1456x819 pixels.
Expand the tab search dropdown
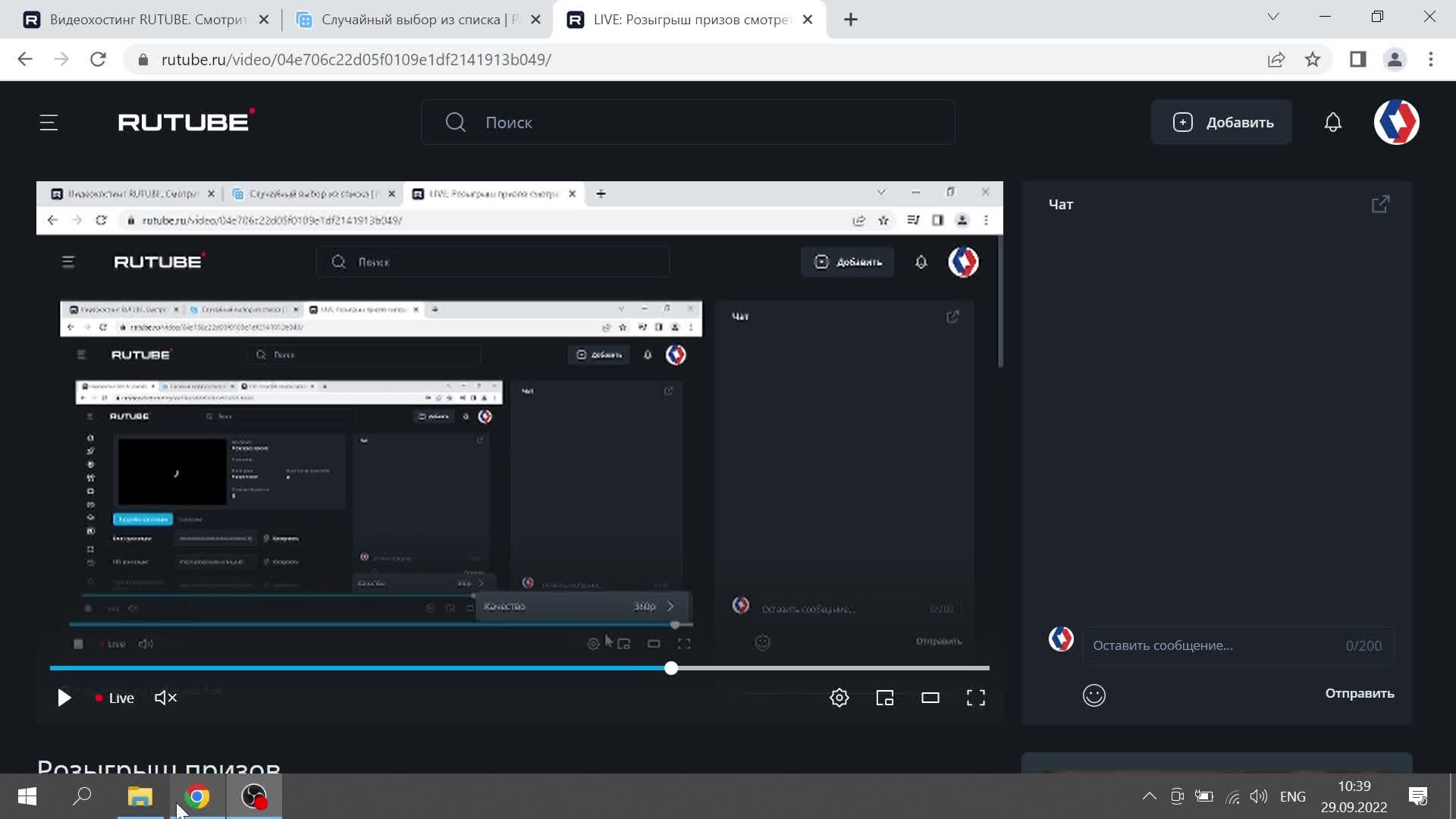[1273, 17]
